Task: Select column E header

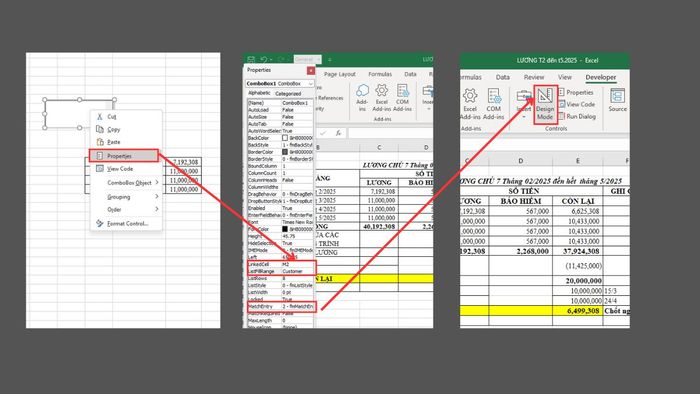Action: click(578, 161)
